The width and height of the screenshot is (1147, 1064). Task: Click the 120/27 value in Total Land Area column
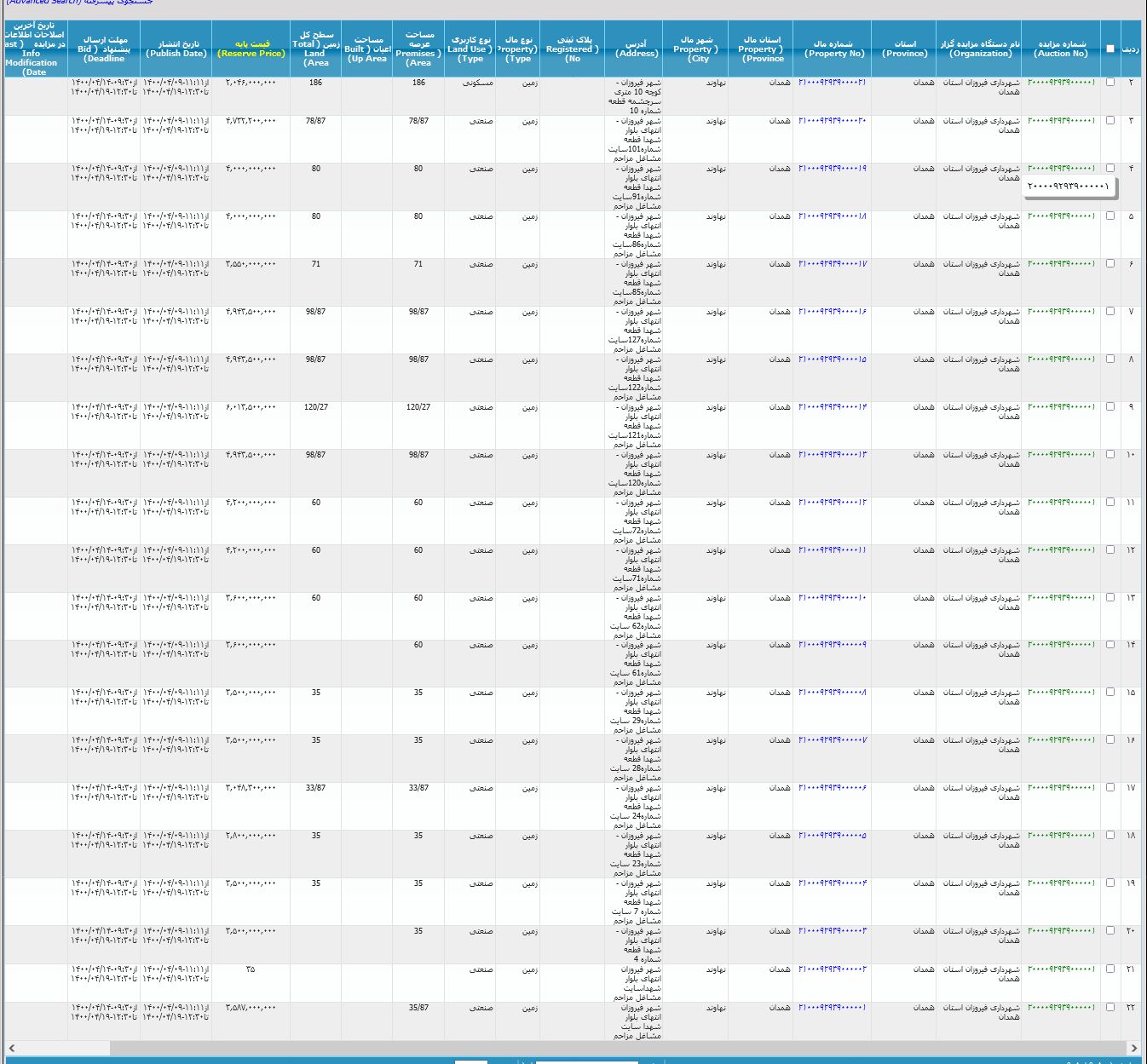point(315,407)
